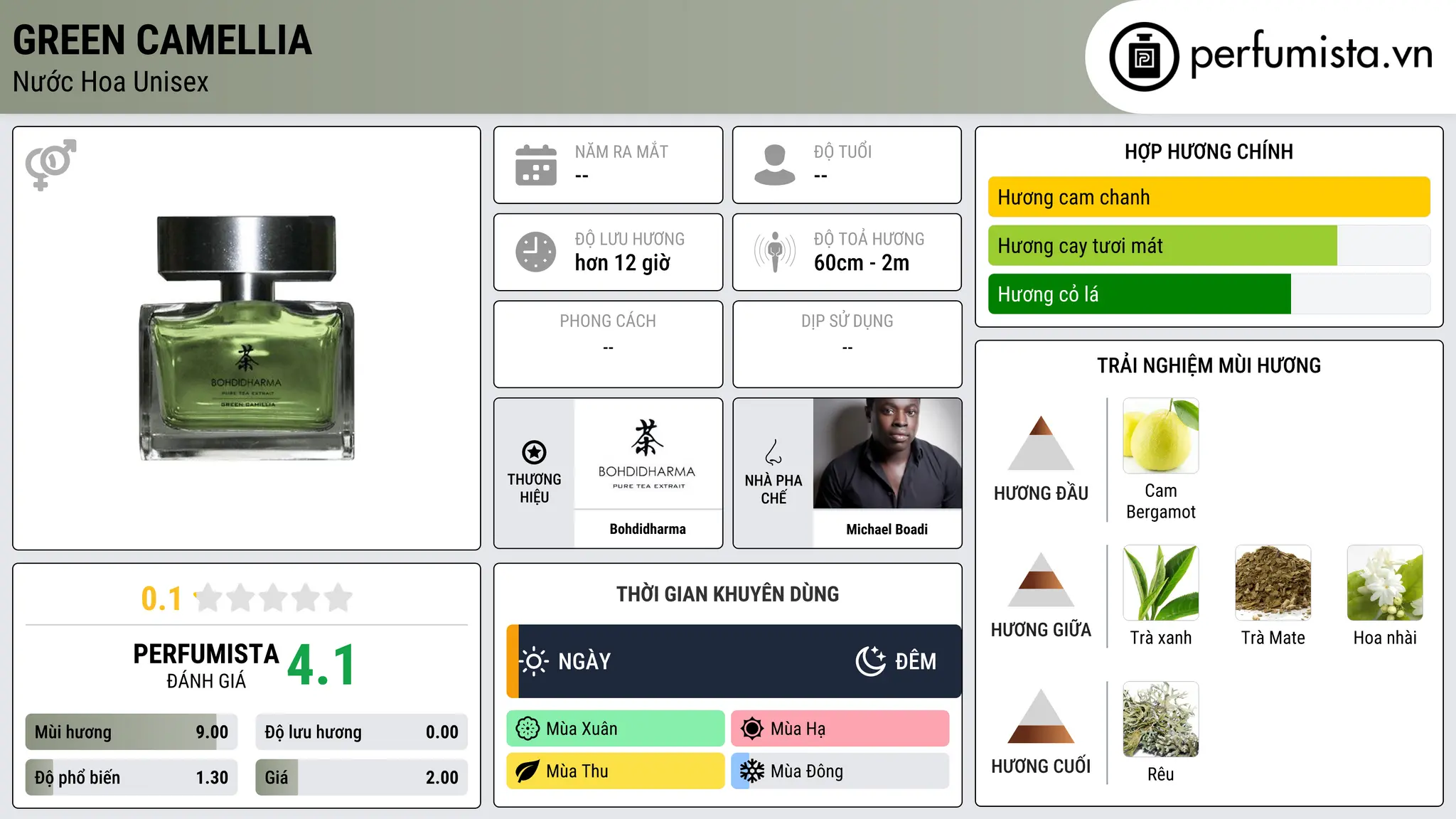1456x819 pixels.
Task: Open the Bohdidharma brand logo
Action: click(x=648, y=454)
